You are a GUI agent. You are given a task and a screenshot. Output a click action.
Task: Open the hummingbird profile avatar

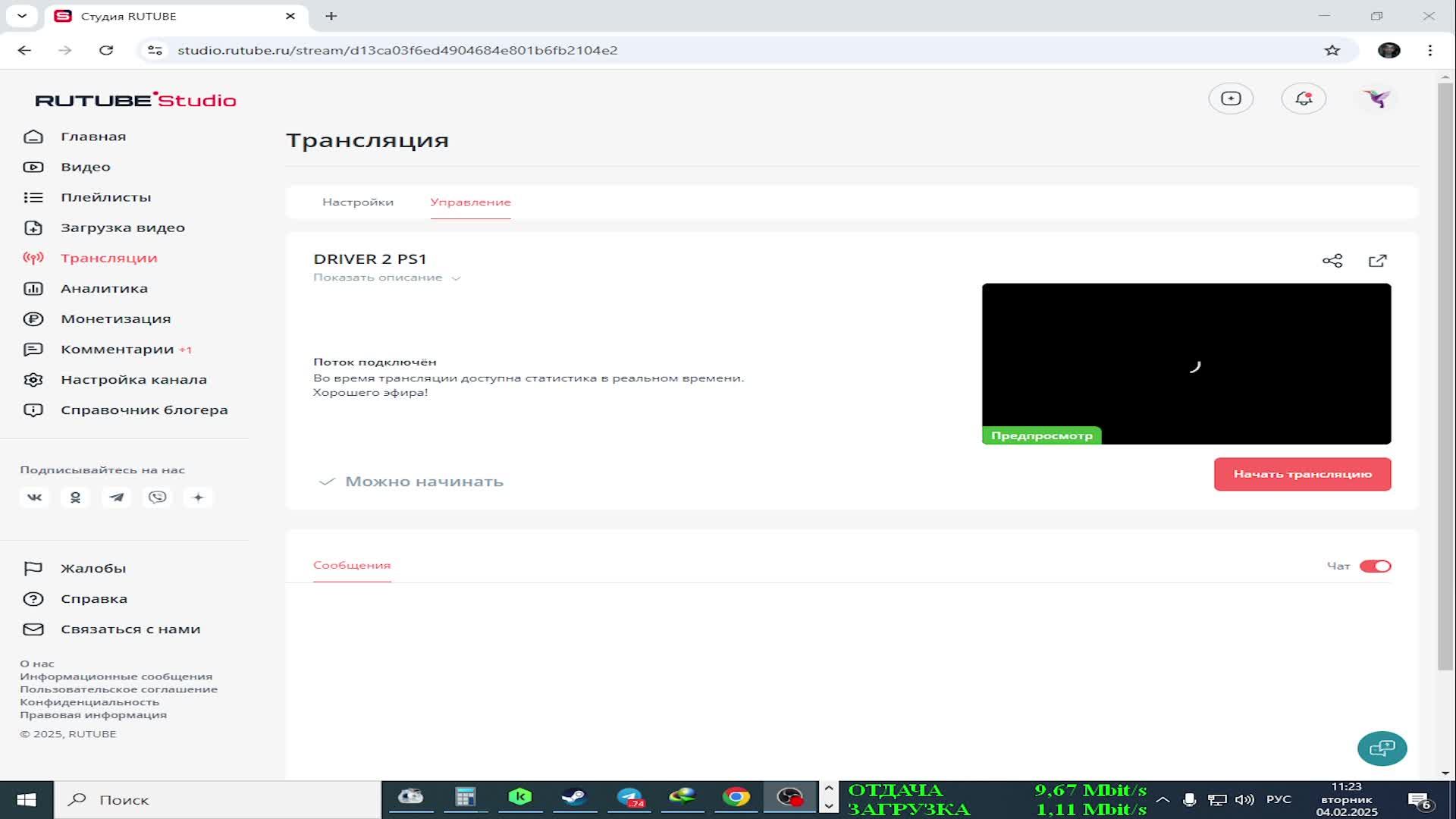(x=1376, y=99)
